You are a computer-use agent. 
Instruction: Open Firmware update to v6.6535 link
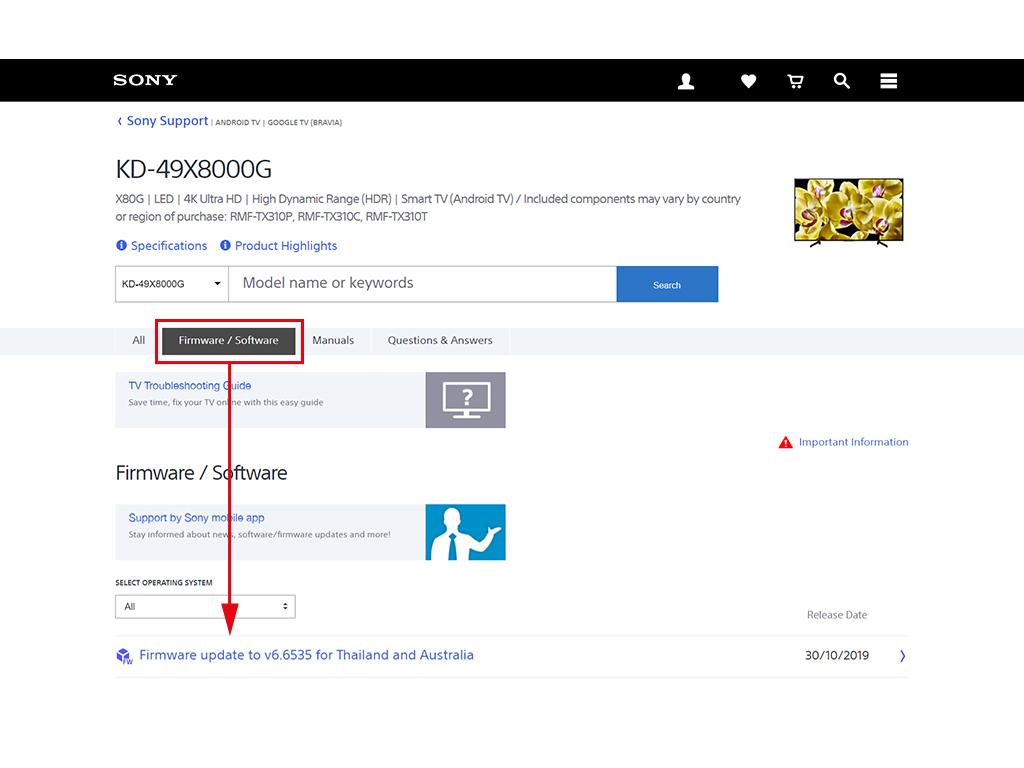click(306, 655)
